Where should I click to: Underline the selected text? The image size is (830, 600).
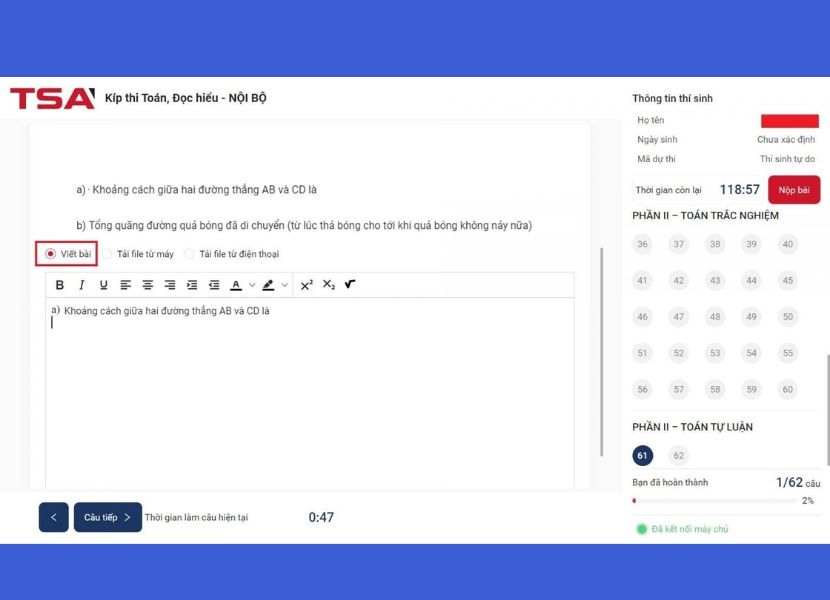coord(103,285)
